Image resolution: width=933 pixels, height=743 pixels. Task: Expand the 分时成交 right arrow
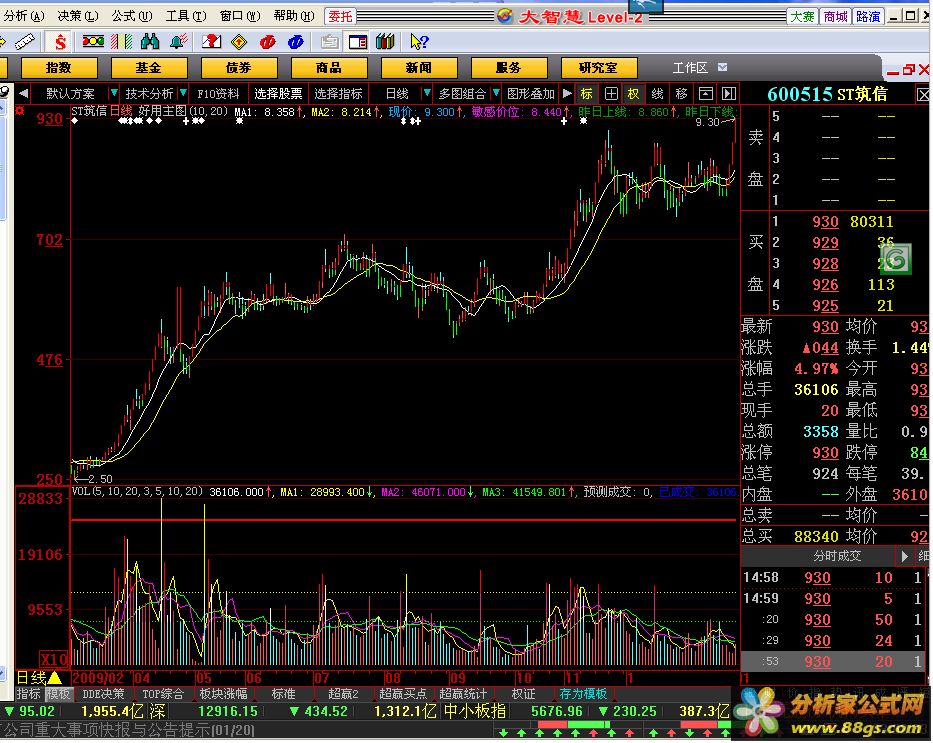click(904, 556)
